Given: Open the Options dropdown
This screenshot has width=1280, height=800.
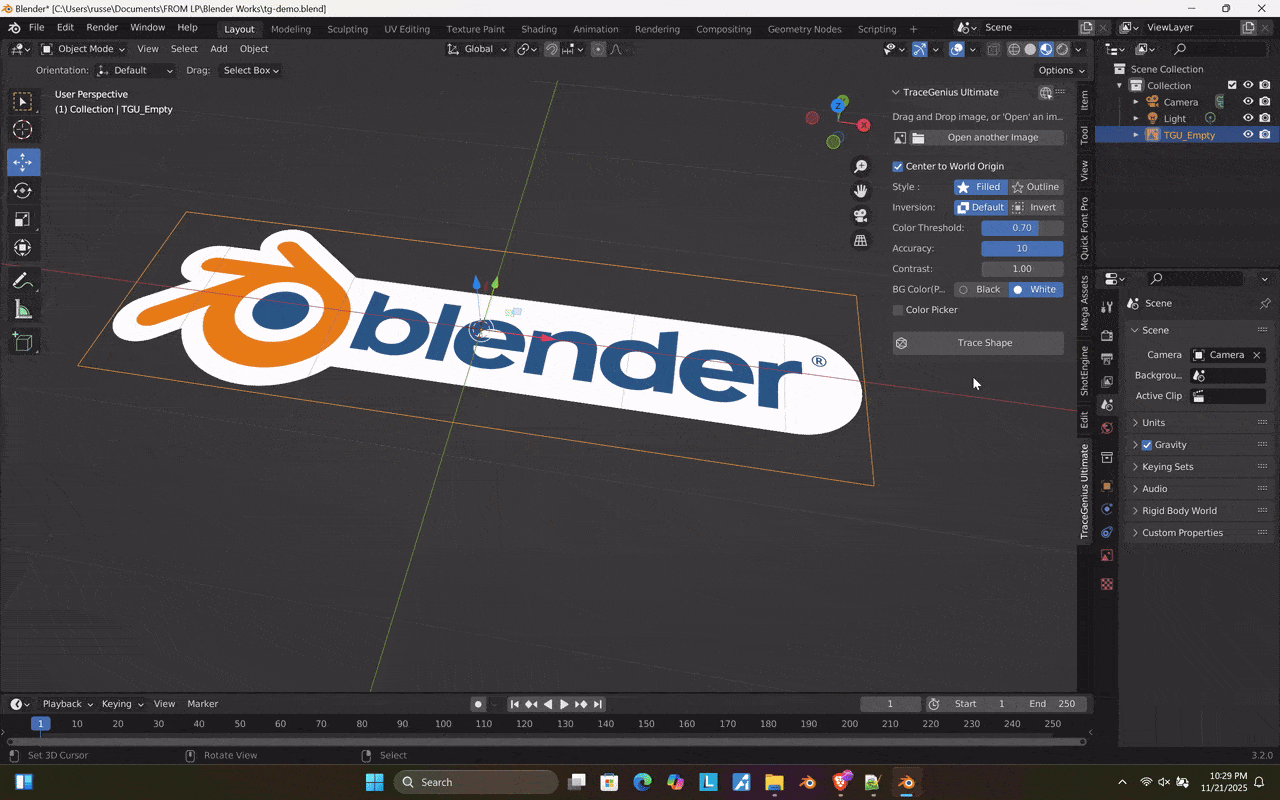Looking at the screenshot, I should click(1060, 70).
